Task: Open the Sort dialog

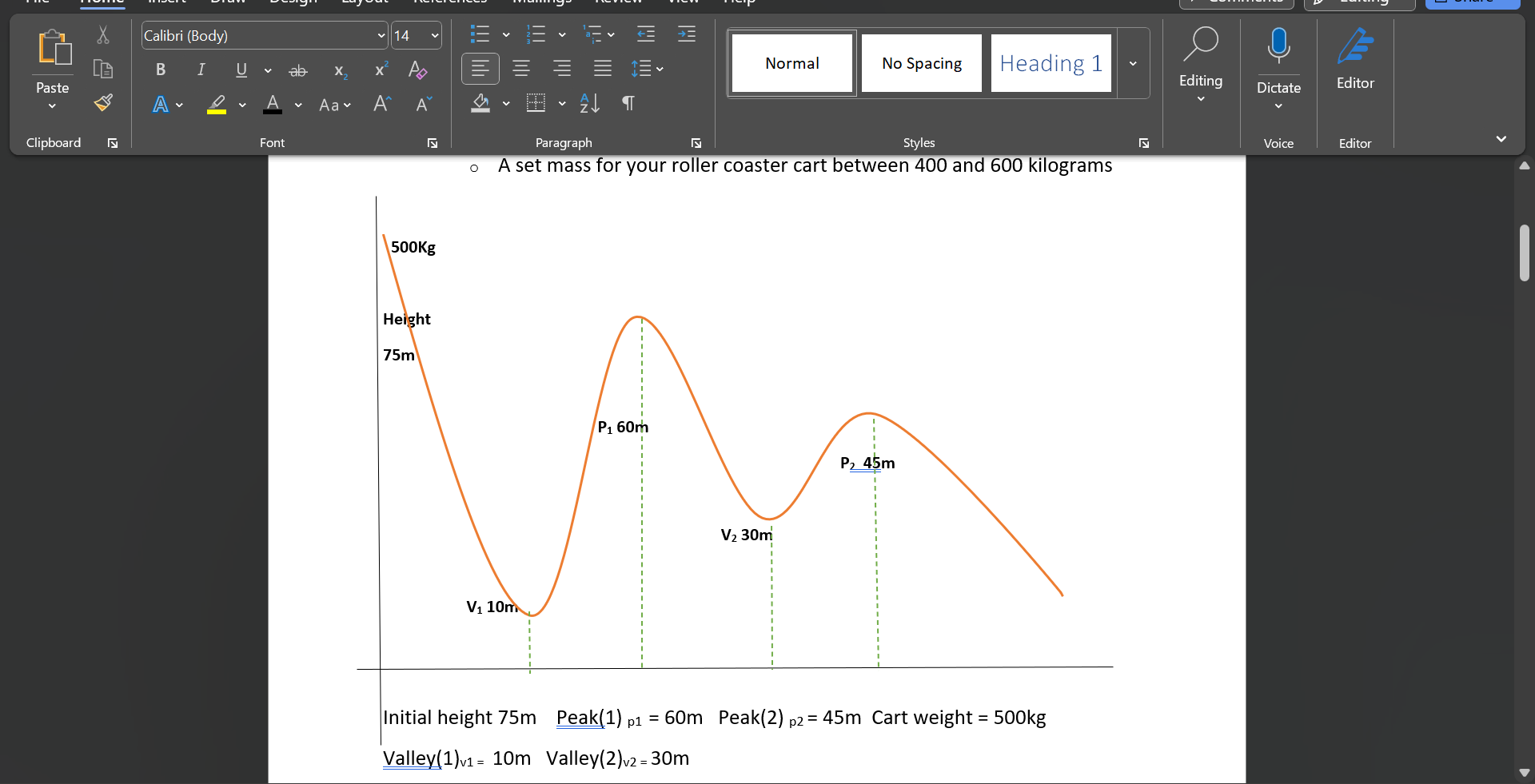Action: tap(589, 103)
